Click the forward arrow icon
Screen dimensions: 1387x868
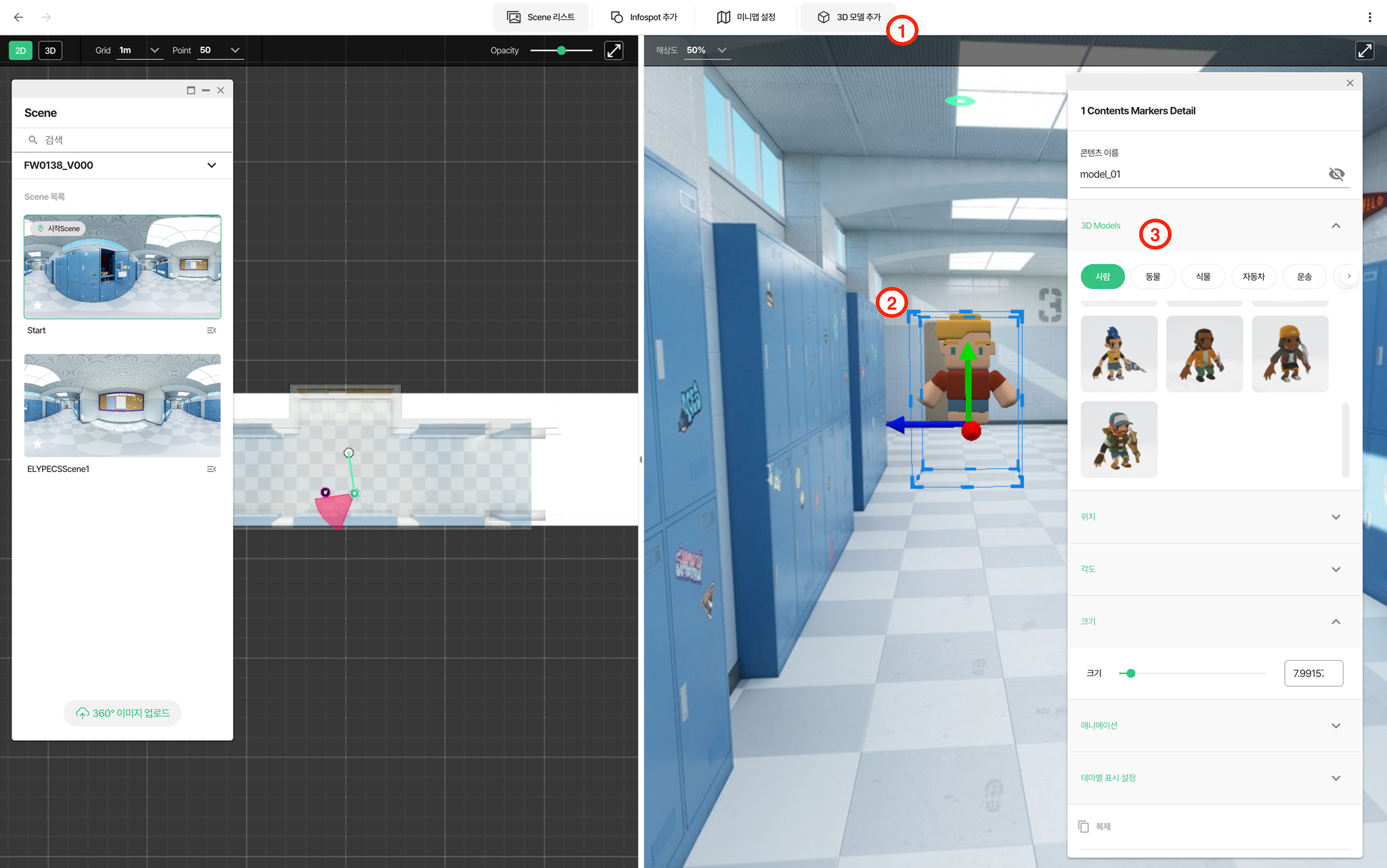coord(46,17)
